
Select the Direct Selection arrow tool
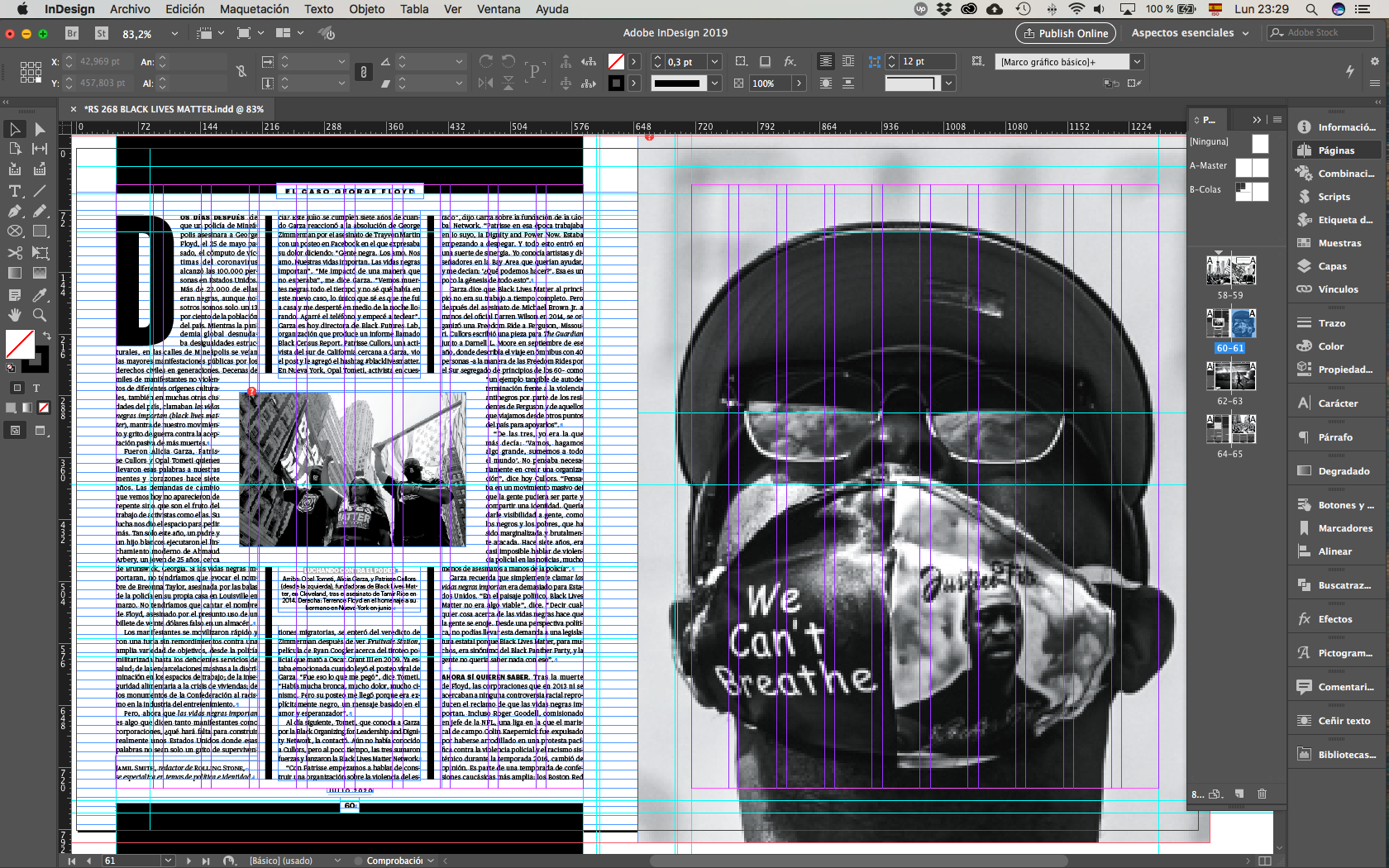pyautogui.click(x=39, y=130)
